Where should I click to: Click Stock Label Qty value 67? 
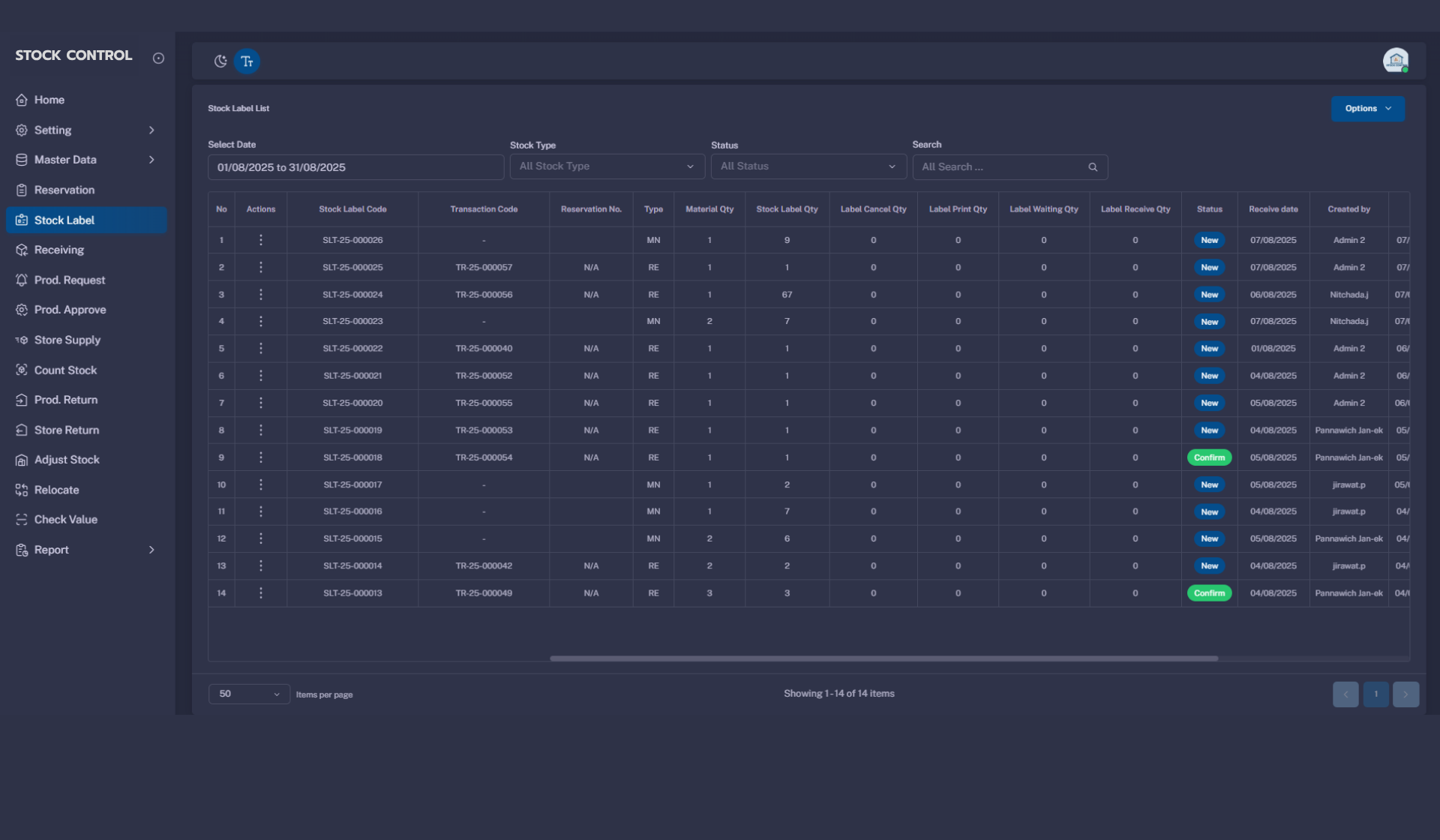787,295
